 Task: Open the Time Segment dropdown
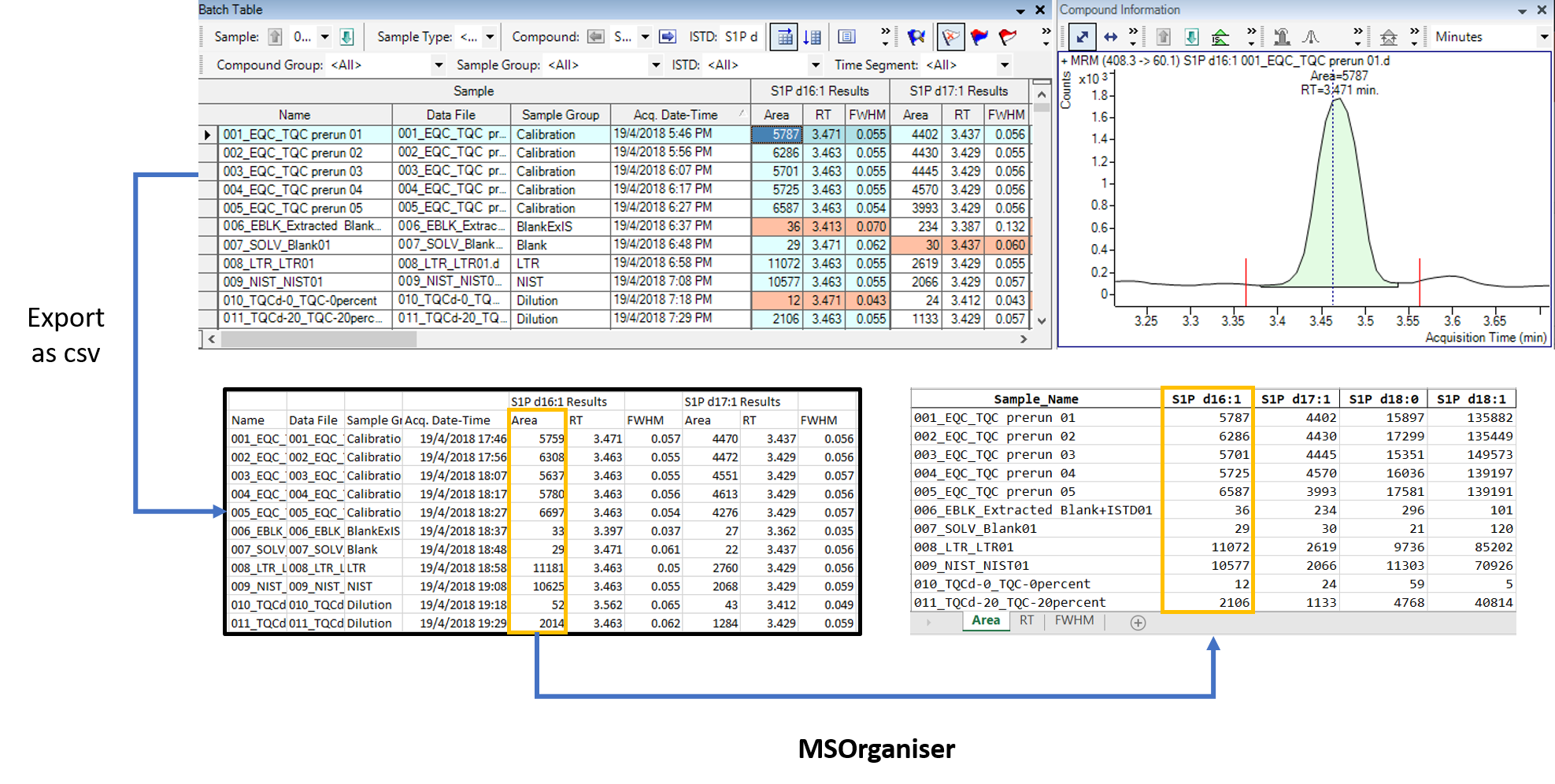(x=1005, y=65)
